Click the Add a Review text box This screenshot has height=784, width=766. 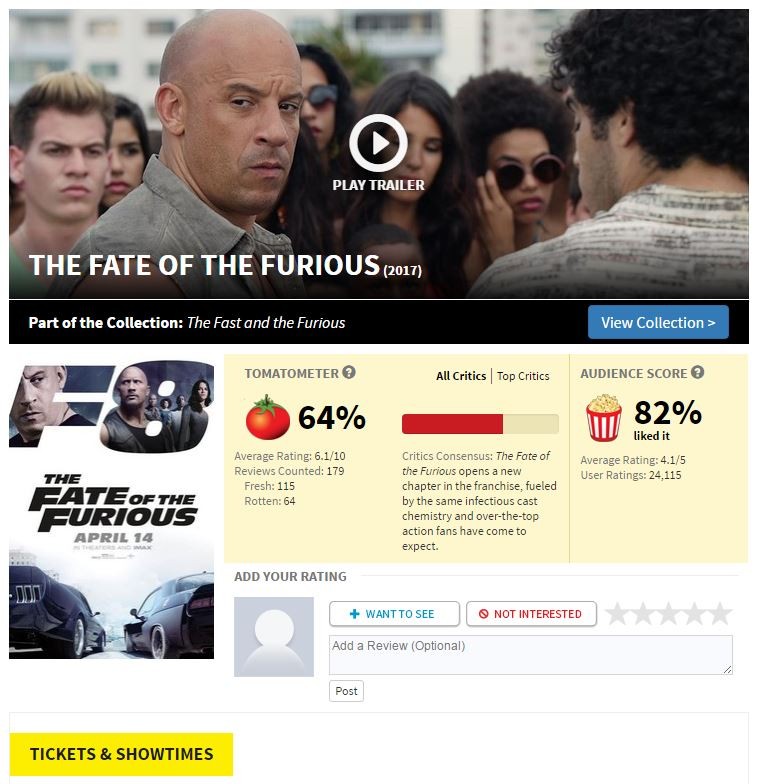(x=530, y=655)
